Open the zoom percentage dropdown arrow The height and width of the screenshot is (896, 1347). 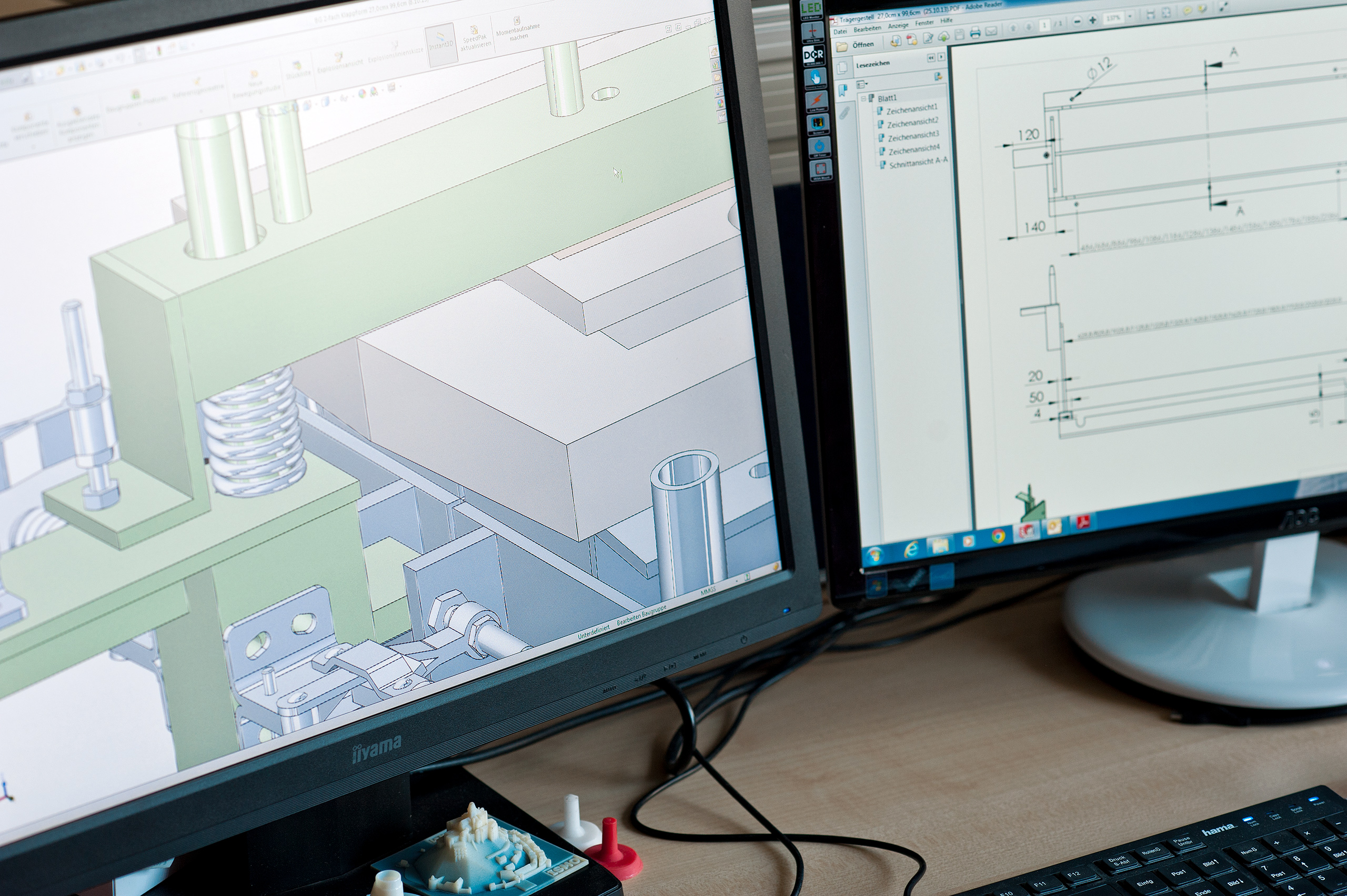[x=1130, y=16]
